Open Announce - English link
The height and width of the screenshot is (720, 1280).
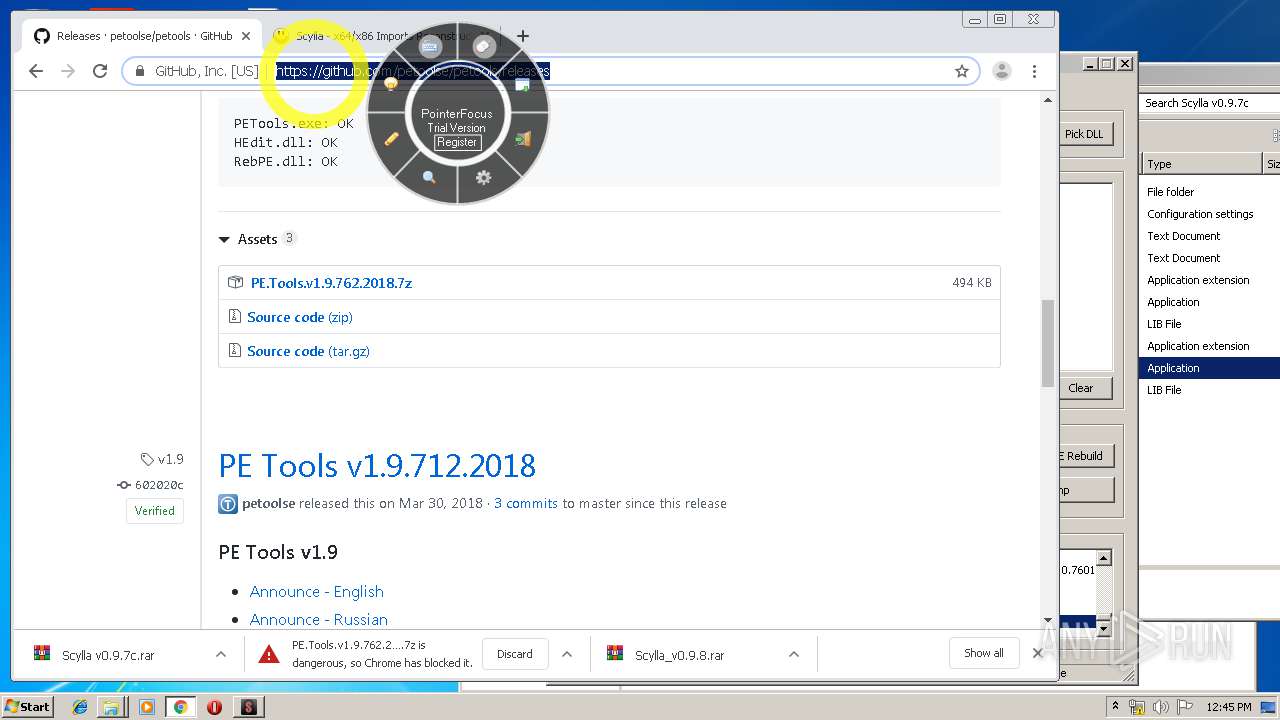[x=317, y=592]
